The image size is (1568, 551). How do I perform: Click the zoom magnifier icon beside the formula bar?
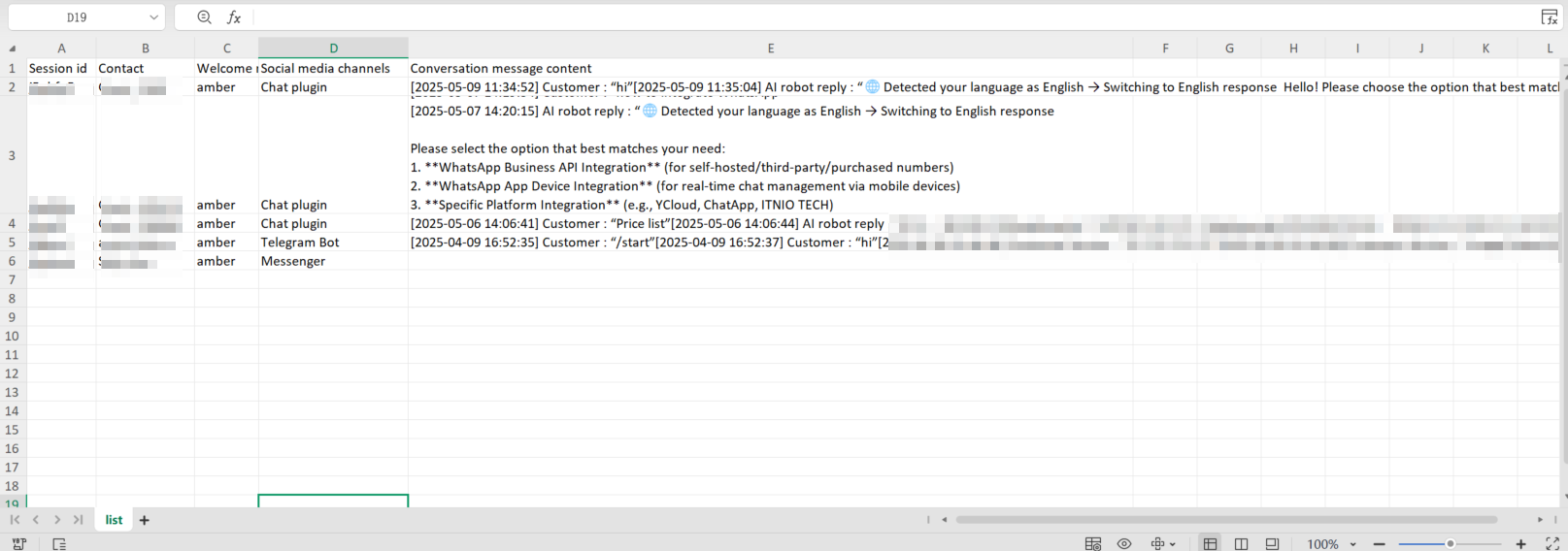204,17
